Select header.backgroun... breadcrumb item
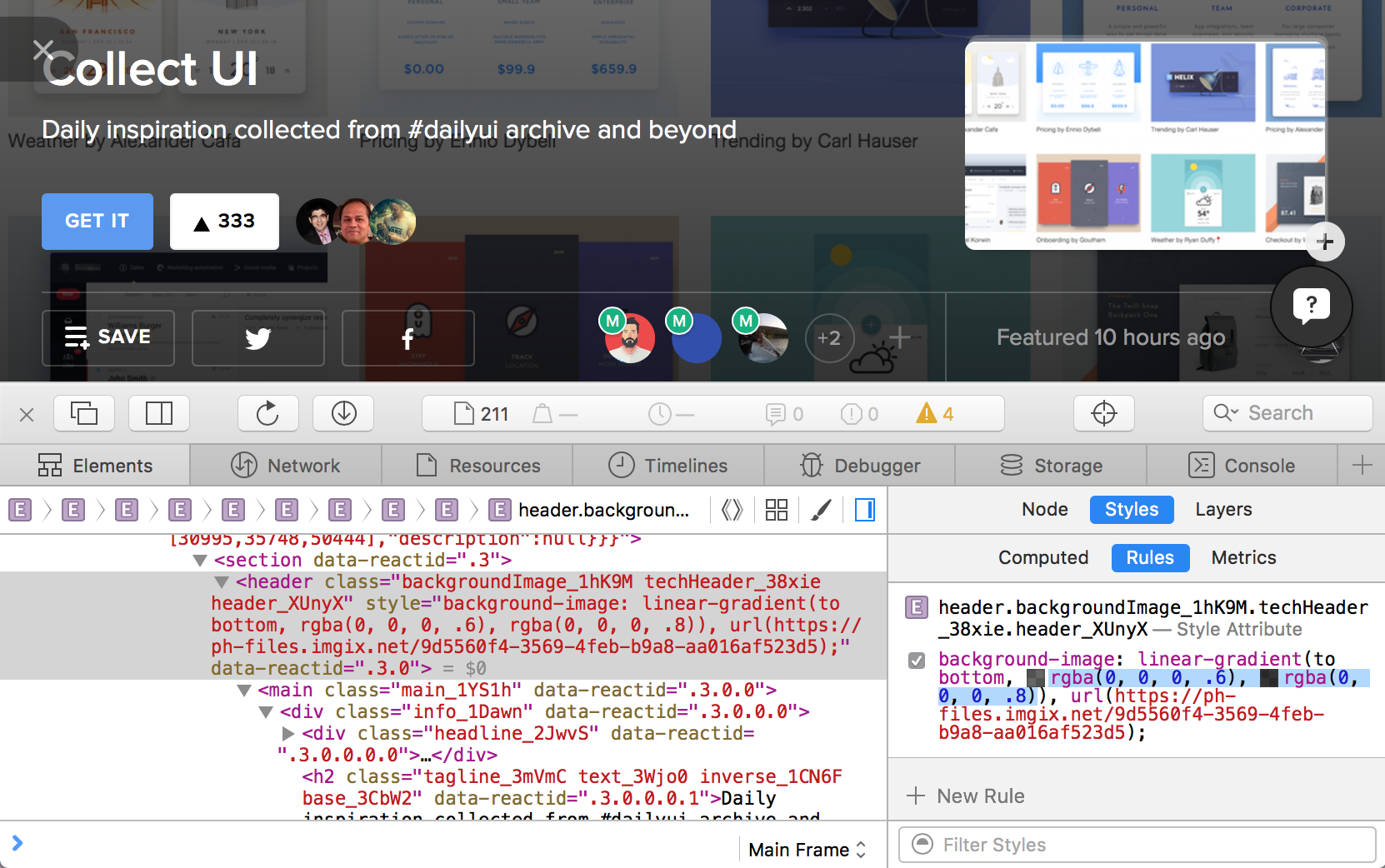This screenshot has width=1385, height=868. pos(590,510)
